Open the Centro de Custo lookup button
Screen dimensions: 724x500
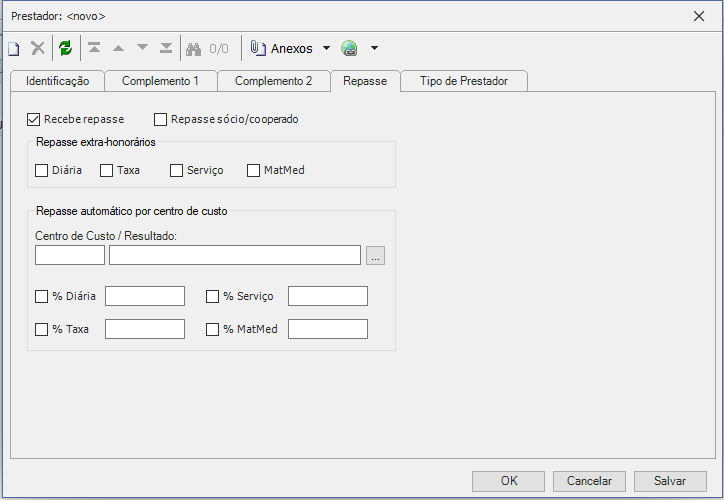tap(375, 256)
